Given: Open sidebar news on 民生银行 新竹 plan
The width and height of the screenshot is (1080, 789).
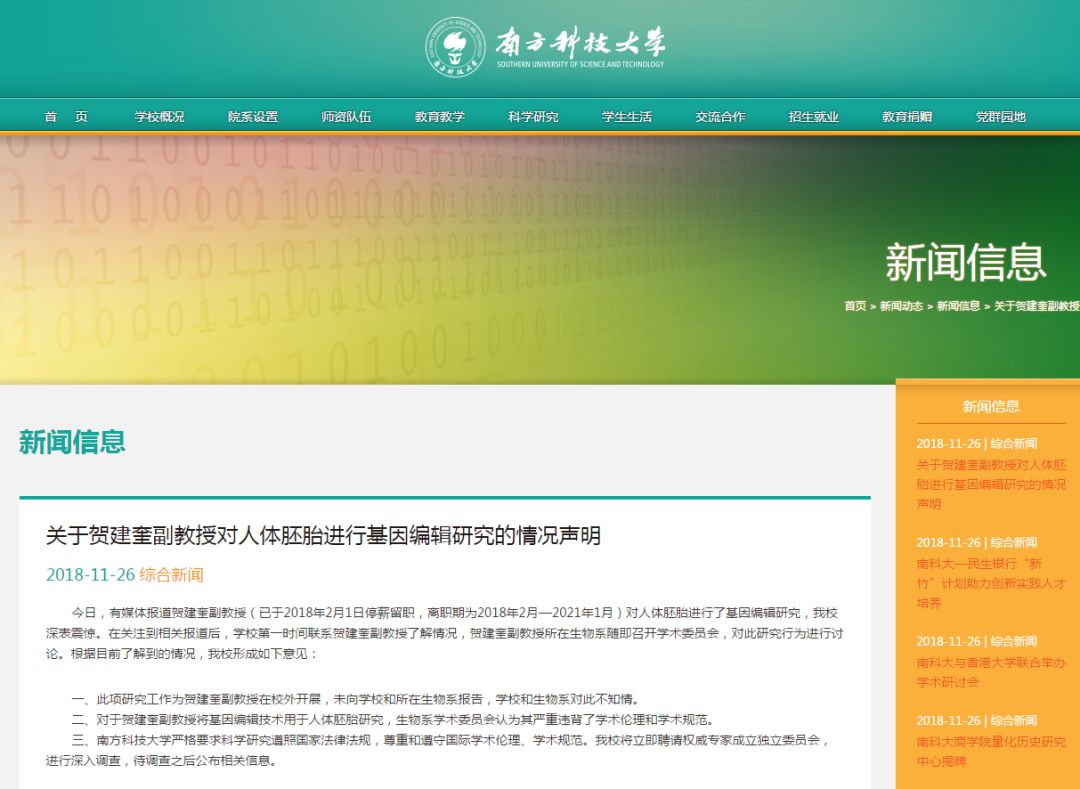Looking at the screenshot, I should point(990,583).
